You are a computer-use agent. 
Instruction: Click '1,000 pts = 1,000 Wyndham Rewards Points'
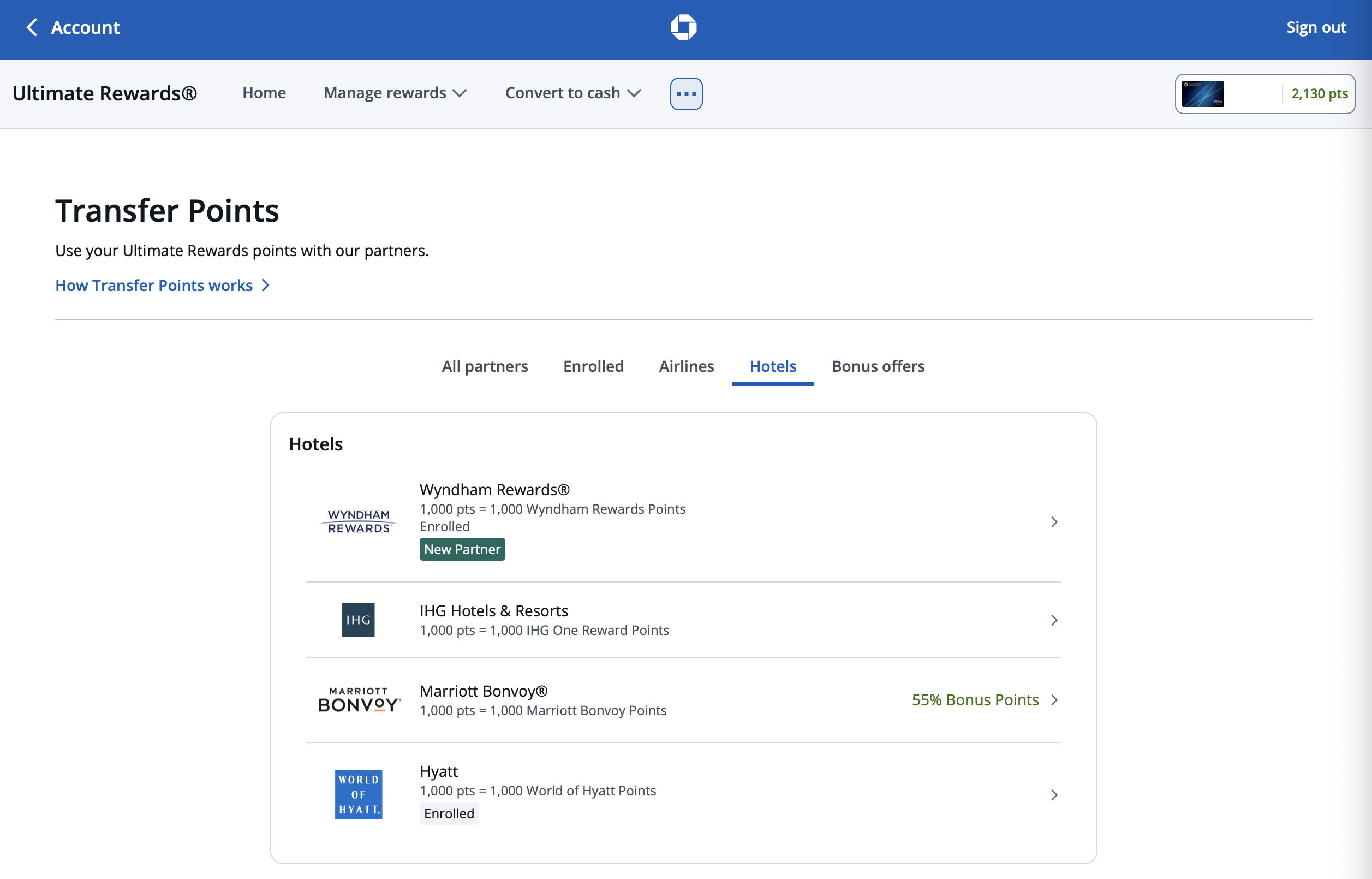point(552,509)
